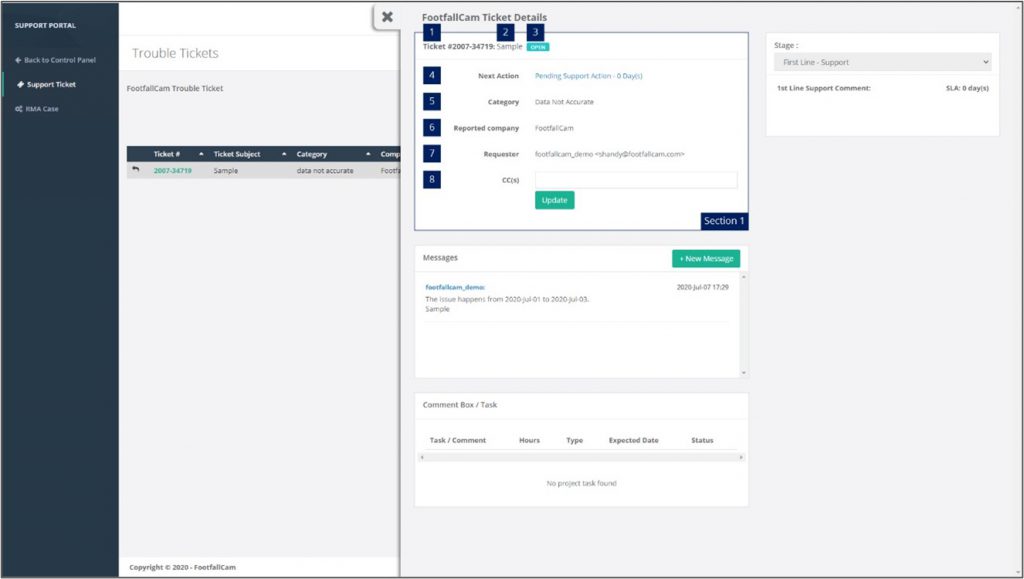Click footfallcam_demo message author
This screenshot has width=1024, height=579.
click(x=455, y=287)
